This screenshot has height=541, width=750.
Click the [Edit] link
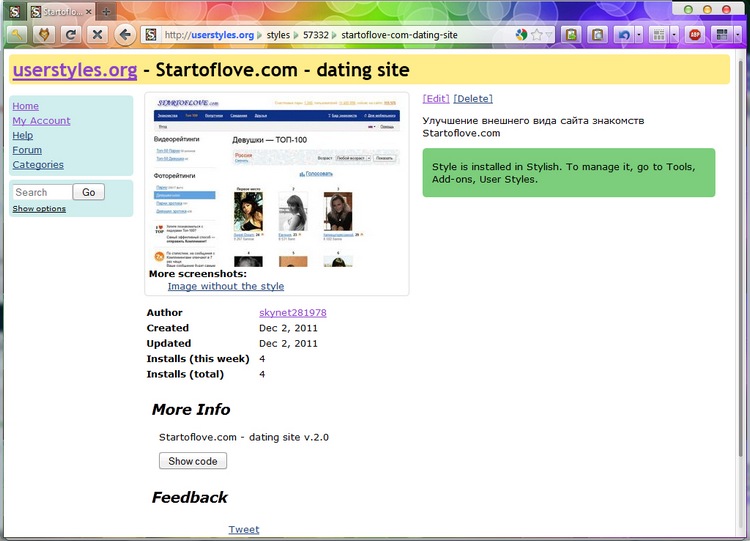436,99
